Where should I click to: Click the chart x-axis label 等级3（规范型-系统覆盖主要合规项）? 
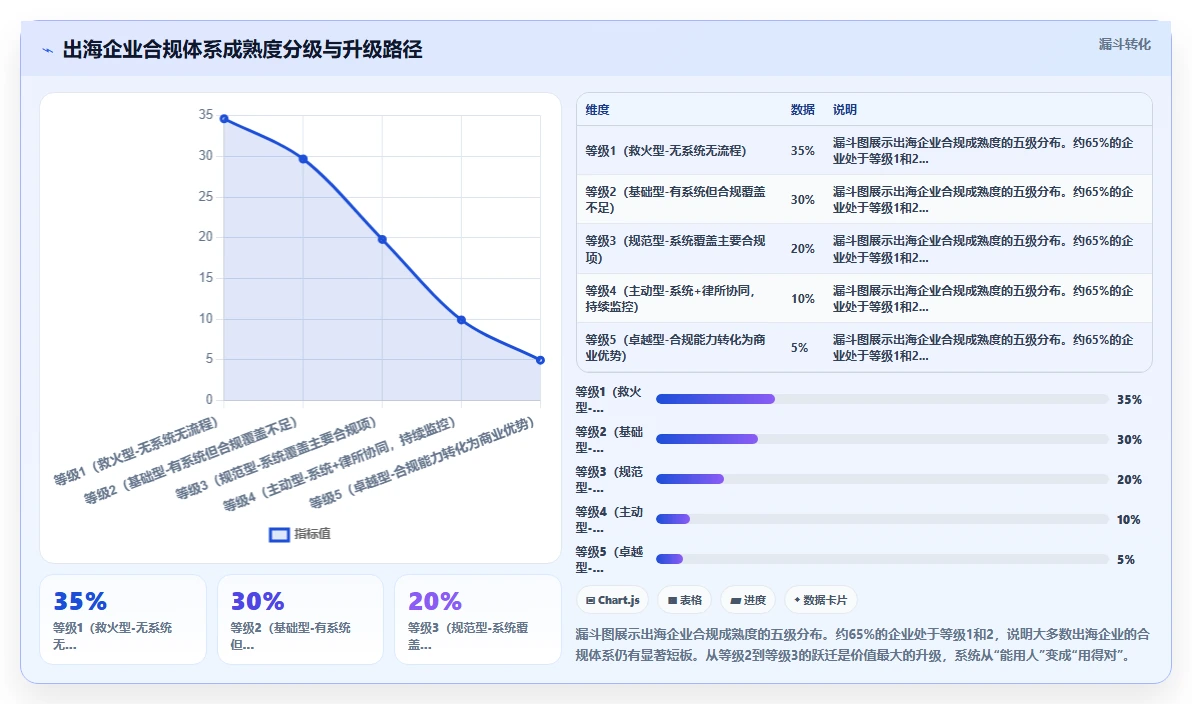tap(276, 458)
